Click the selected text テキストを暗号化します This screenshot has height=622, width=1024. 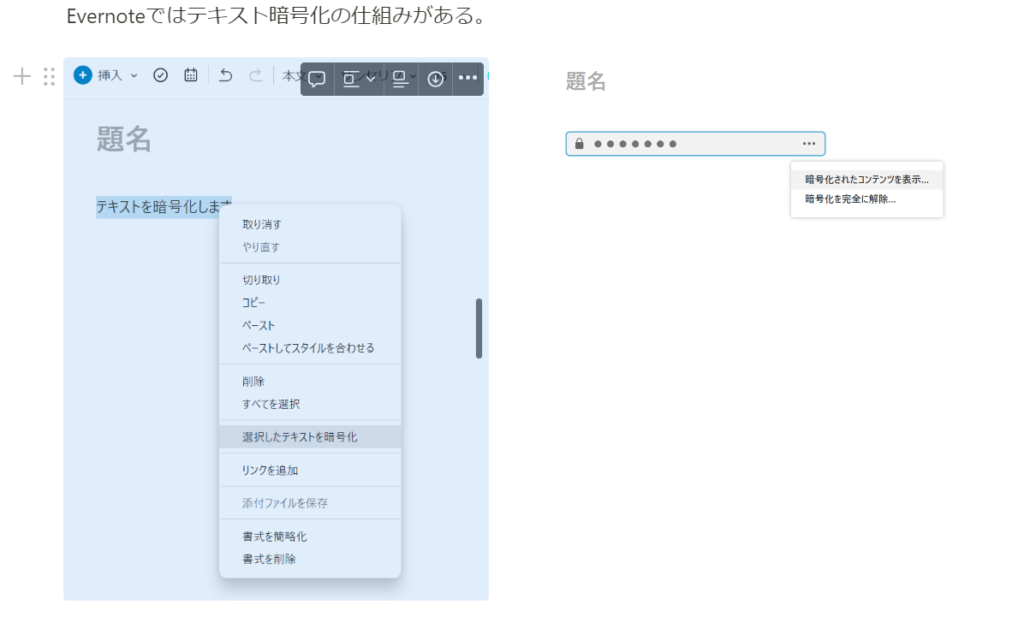click(x=163, y=206)
